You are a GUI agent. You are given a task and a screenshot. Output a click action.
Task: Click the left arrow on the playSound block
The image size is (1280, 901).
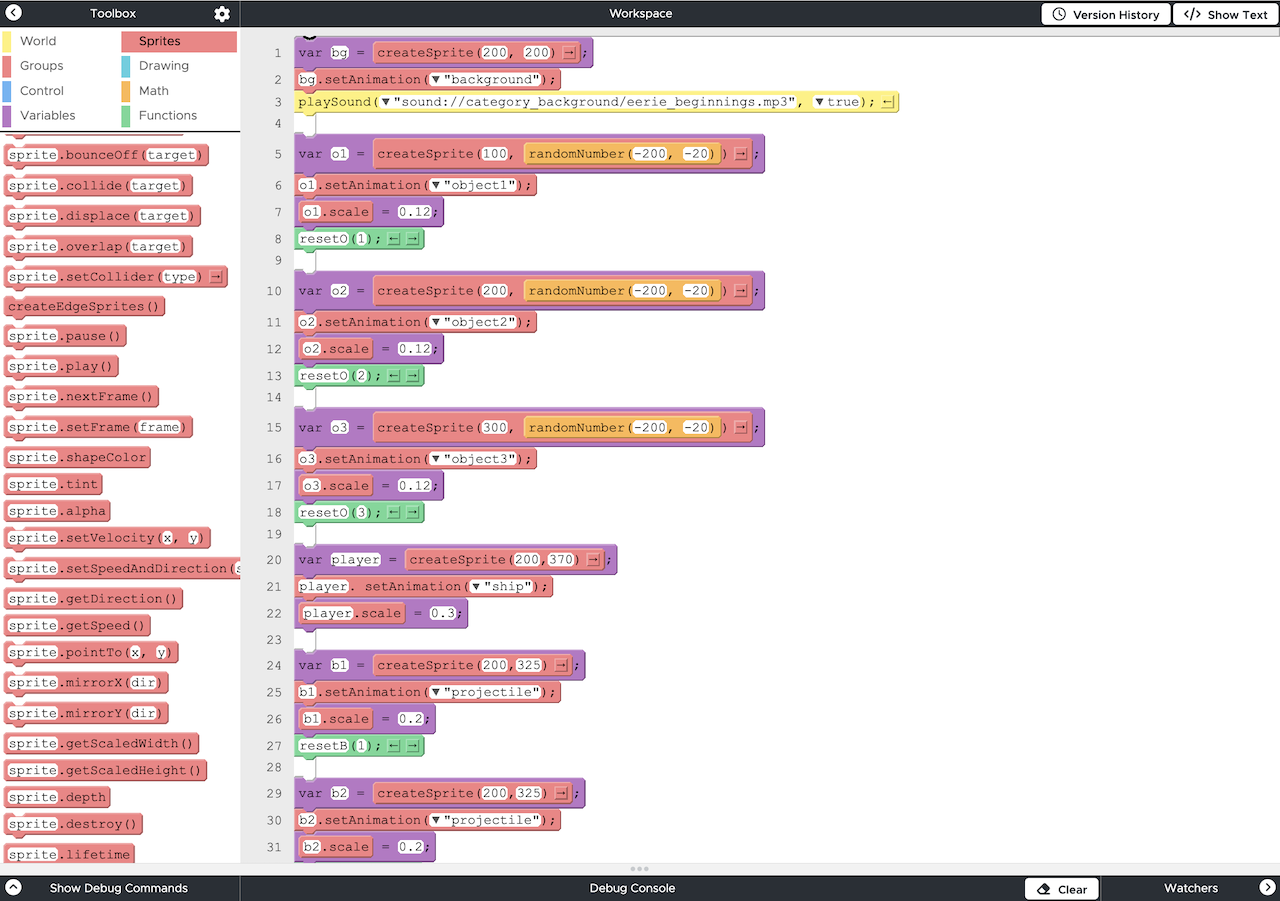click(x=888, y=102)
